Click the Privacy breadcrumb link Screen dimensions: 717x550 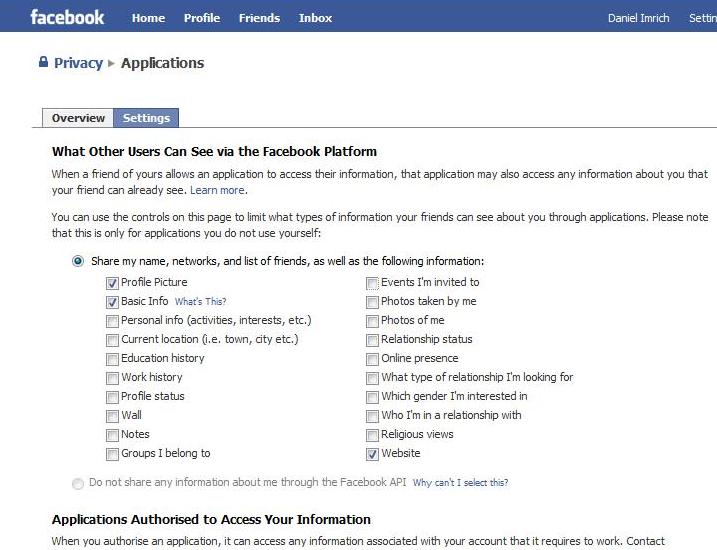[x=78, y=63]
